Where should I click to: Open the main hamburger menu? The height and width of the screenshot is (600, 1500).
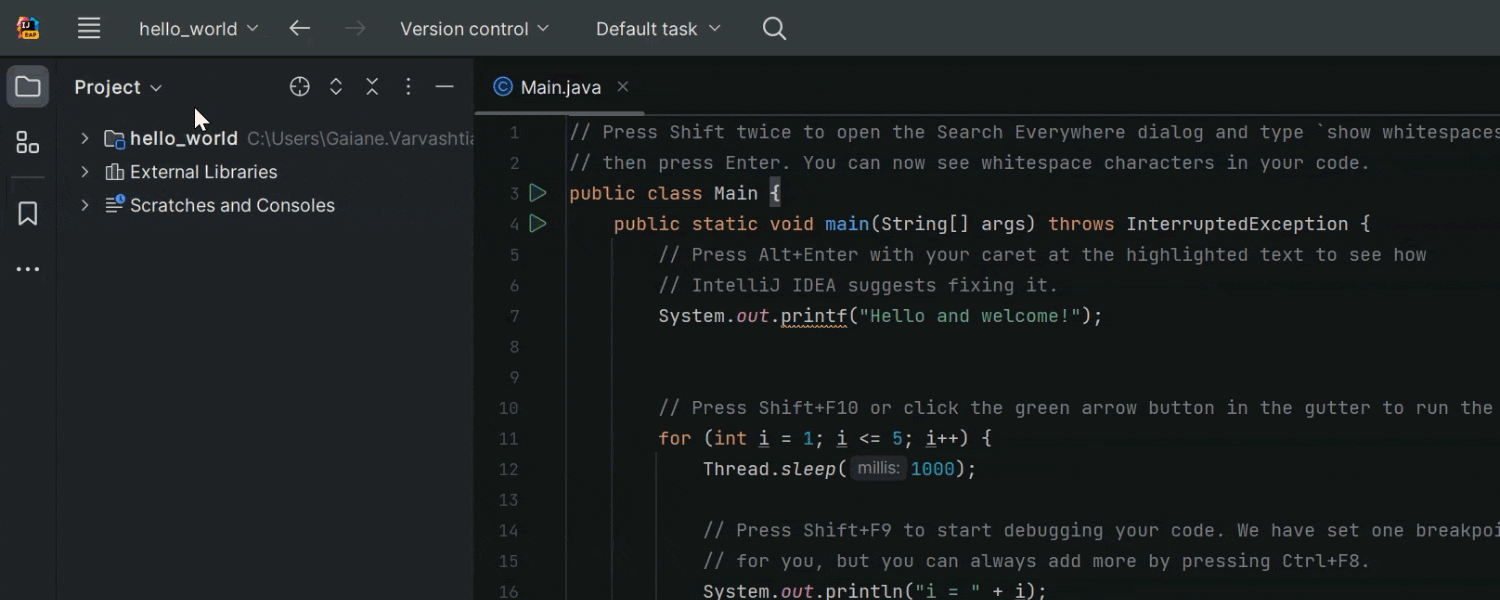point(89,28)
